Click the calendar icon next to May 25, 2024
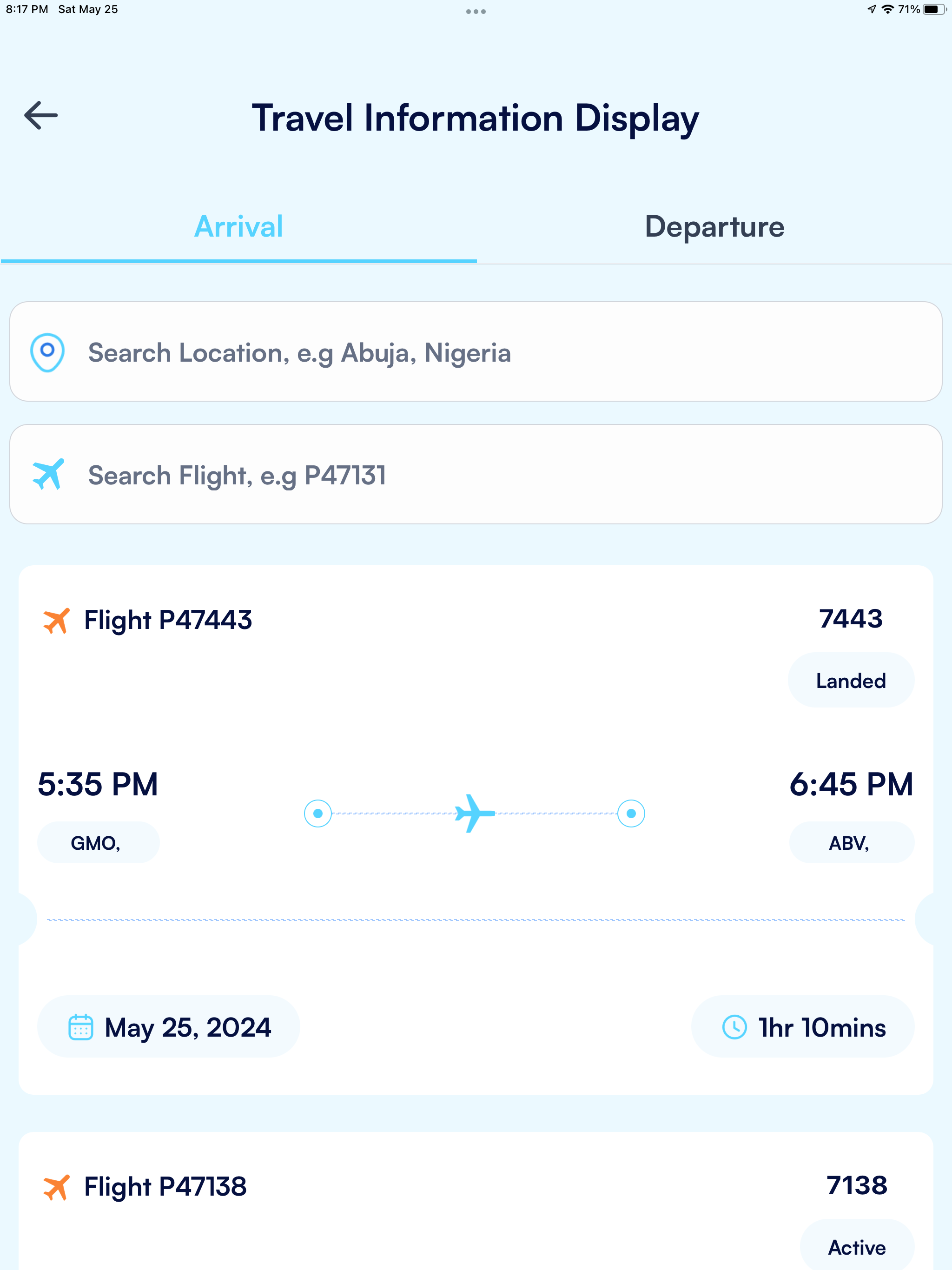The height and width of the screenshot is (1270, 952). [x=80, y=1027]
